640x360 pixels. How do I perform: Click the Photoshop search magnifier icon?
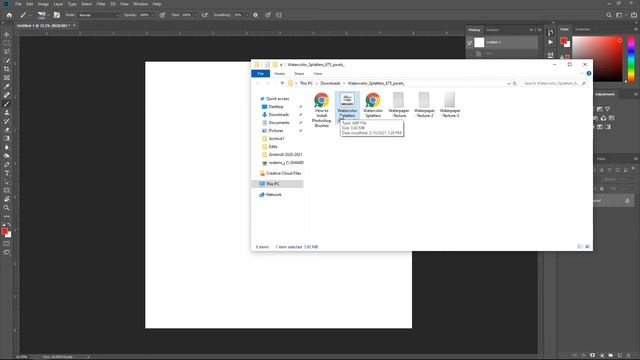[609, 15]
